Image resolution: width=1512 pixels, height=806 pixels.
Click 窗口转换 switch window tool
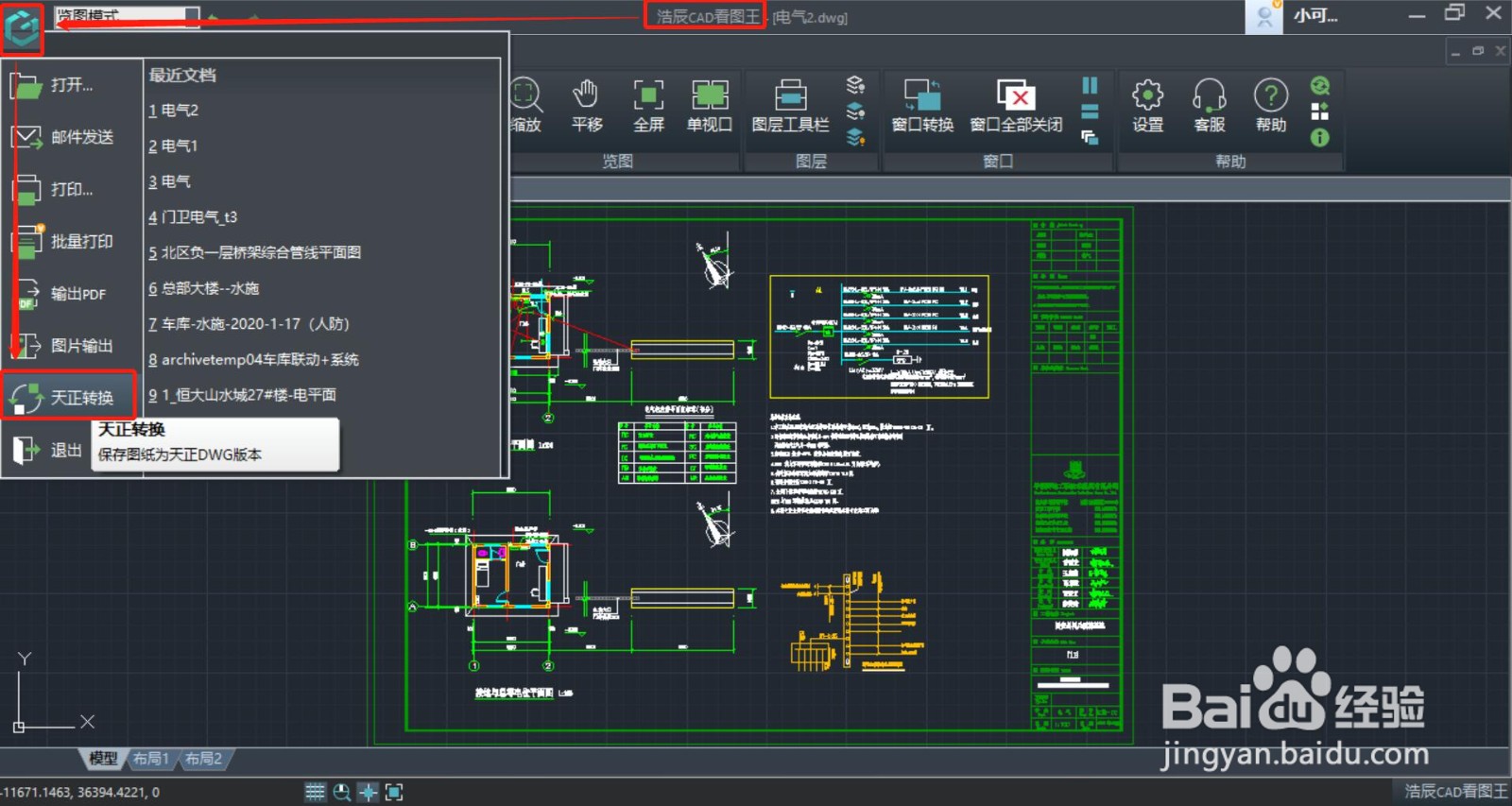pos(922,106)
